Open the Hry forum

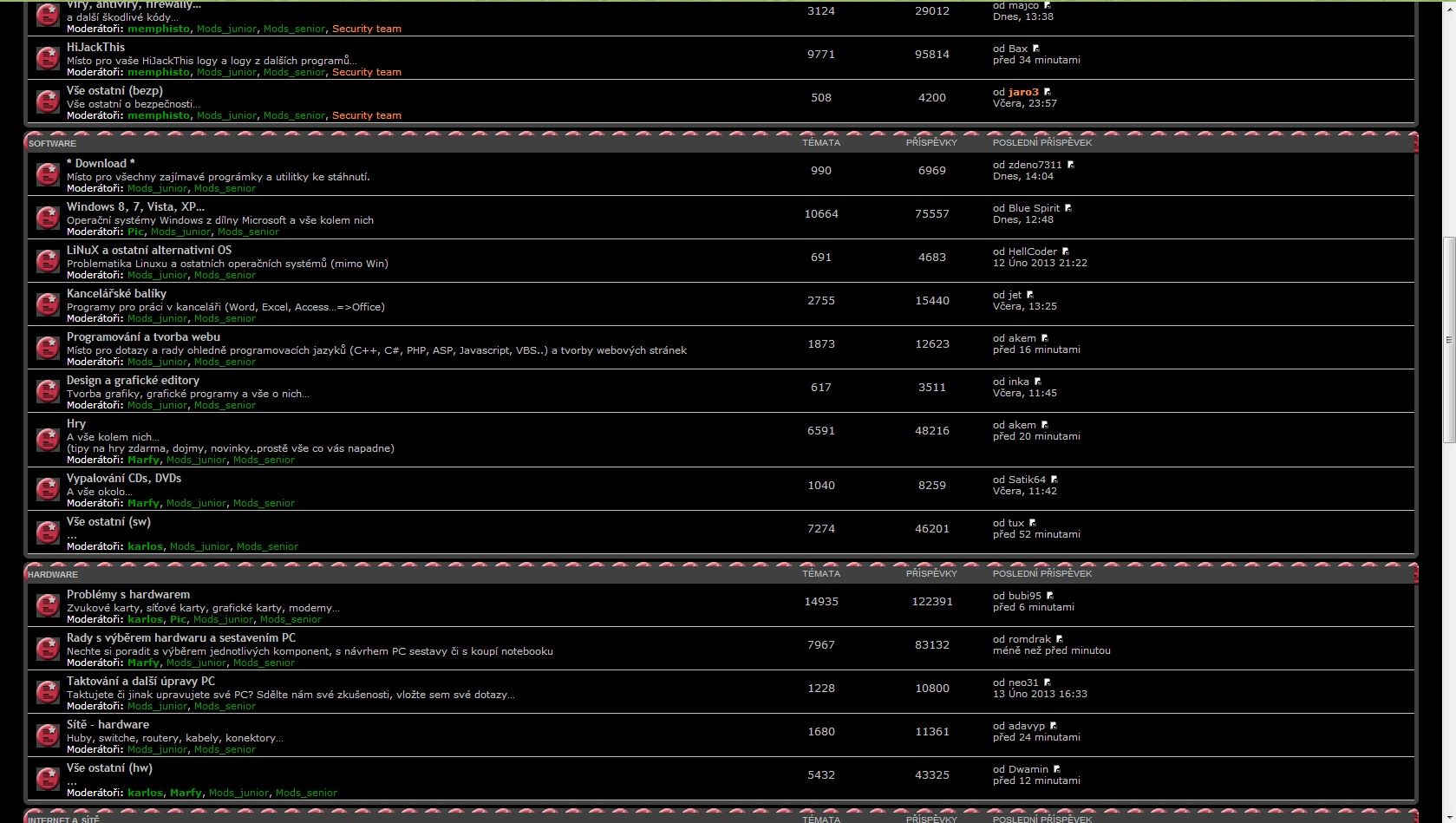[76, 423]
